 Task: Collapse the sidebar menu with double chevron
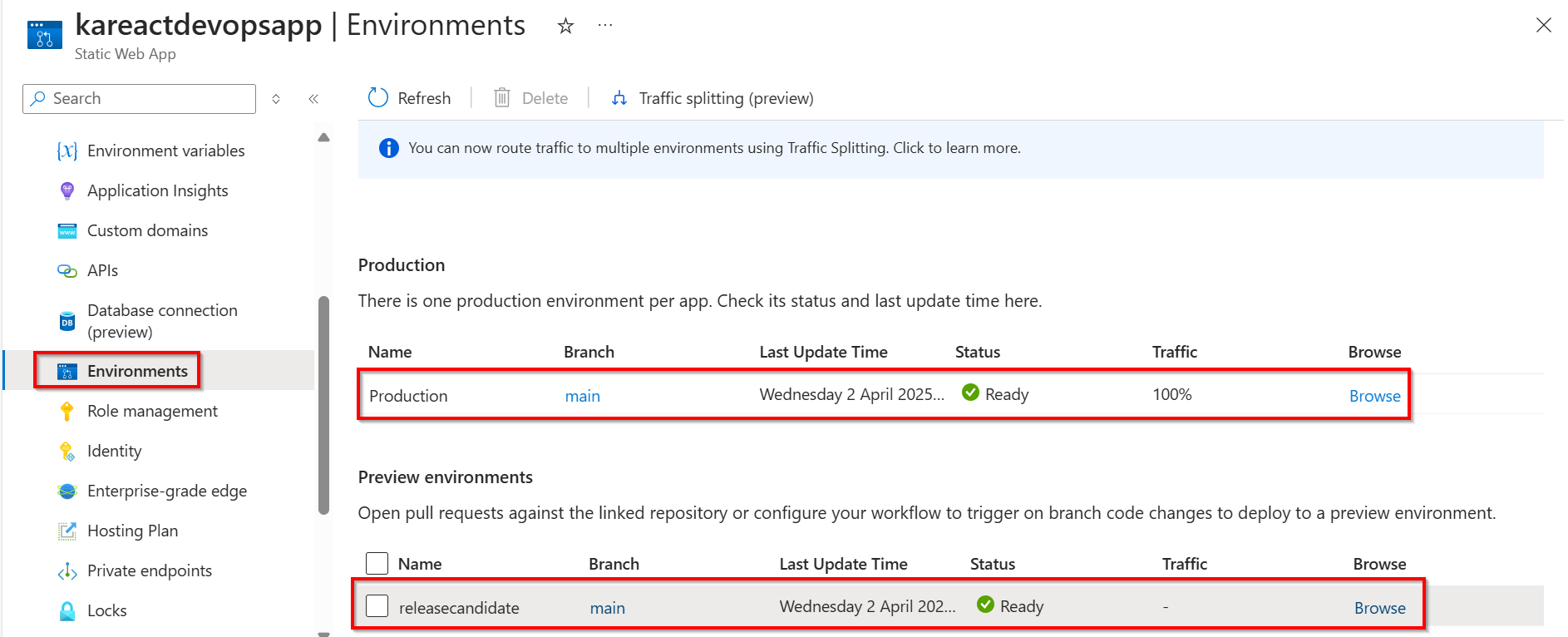tap(313, 99)
